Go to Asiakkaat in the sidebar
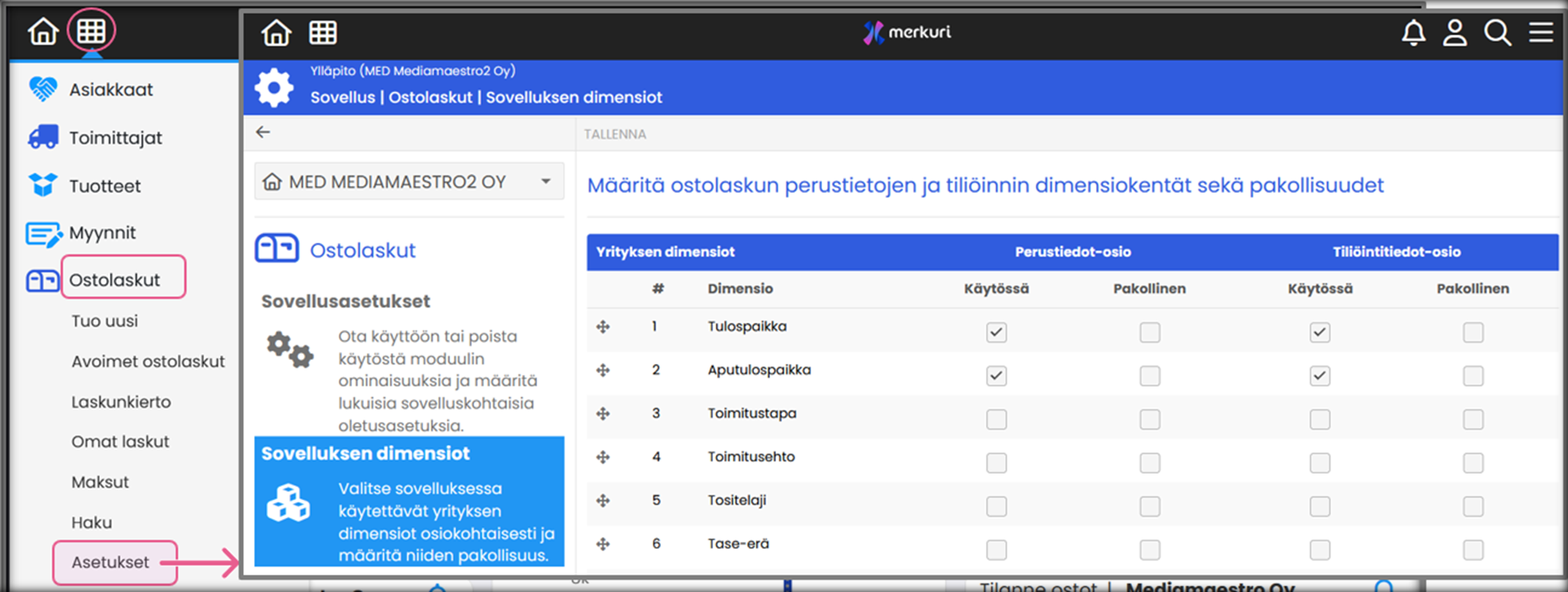 [x=111, y=90]
